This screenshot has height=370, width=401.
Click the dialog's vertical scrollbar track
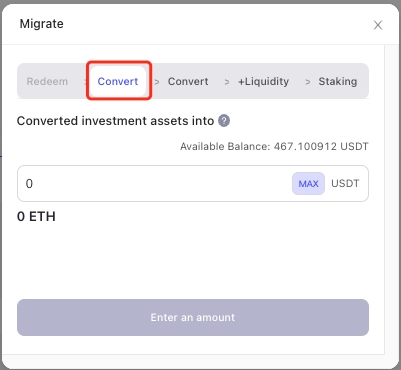pyautogui.click(x=391, y=200)
